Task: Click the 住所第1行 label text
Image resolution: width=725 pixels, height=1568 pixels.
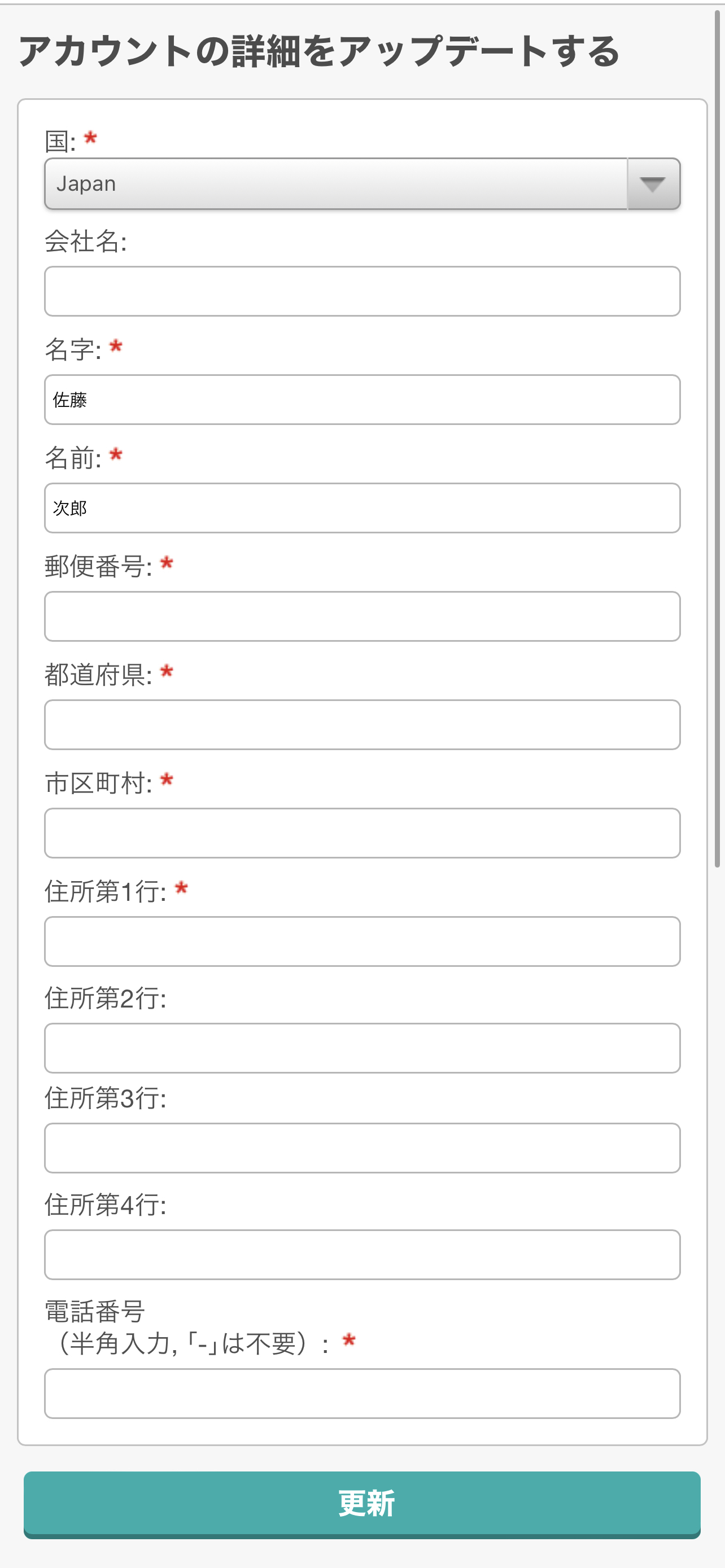Action: [104, 892]
